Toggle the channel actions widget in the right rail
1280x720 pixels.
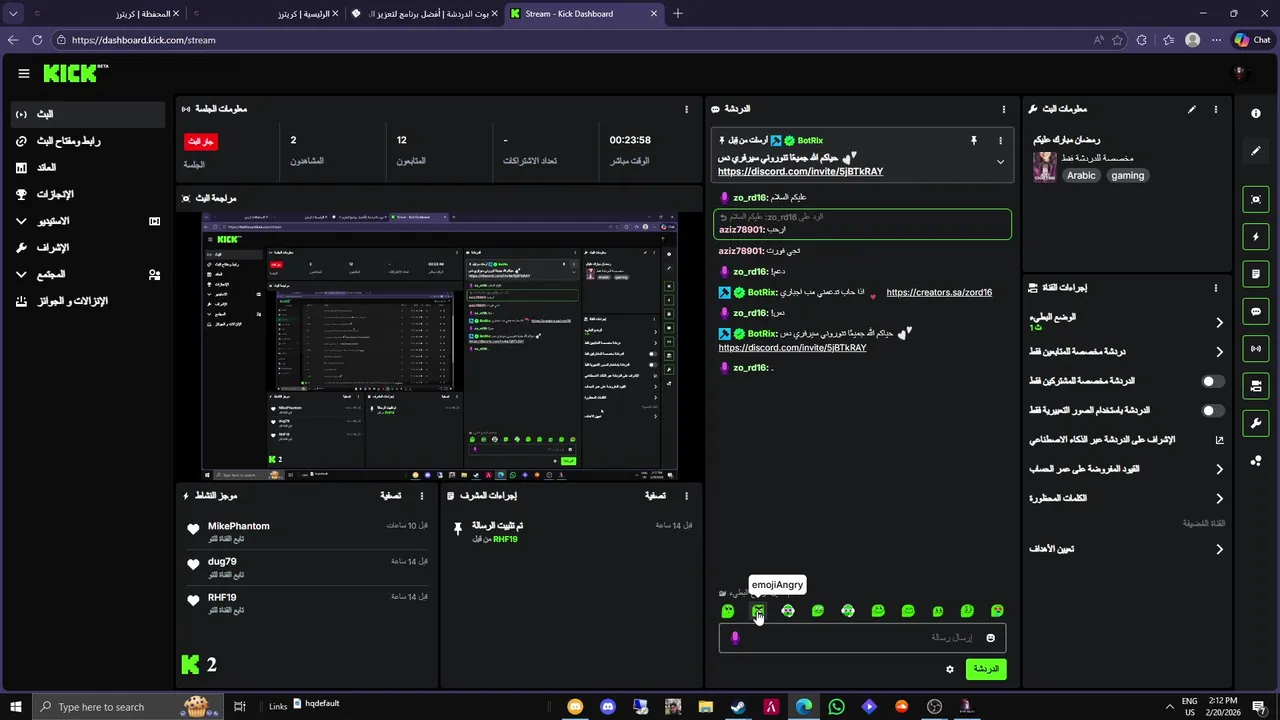coord(1256,386)
